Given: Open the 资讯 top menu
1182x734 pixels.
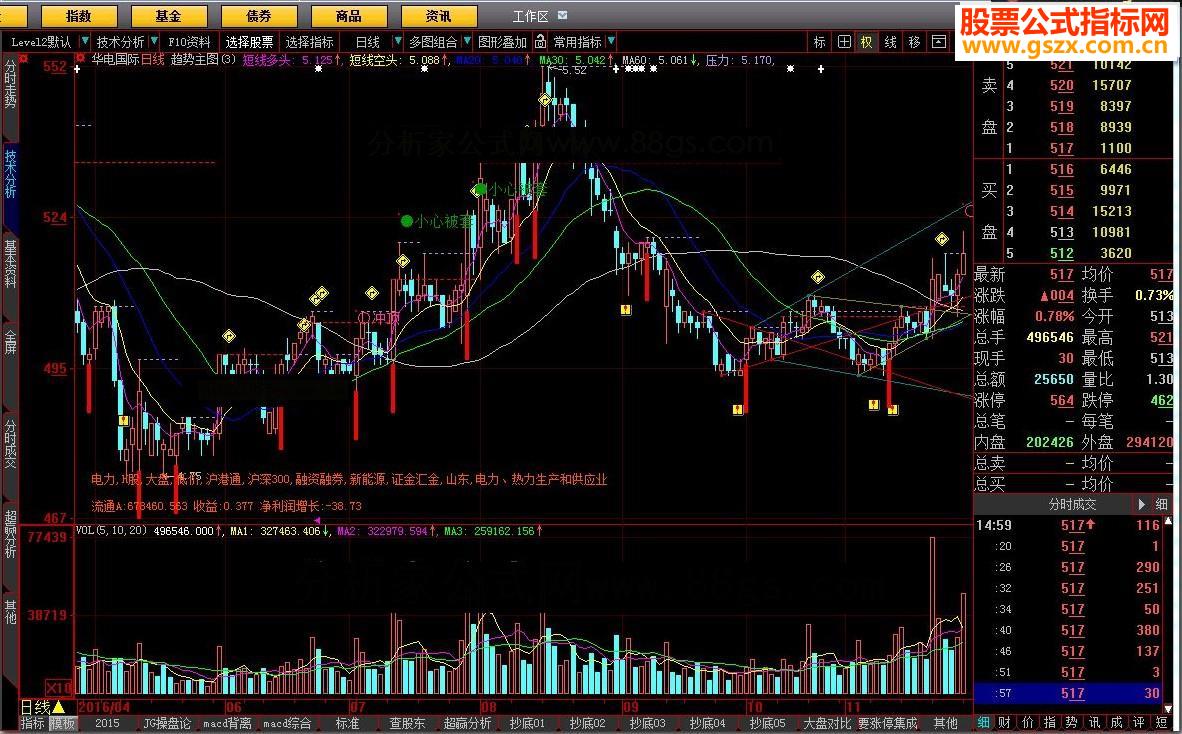Looking at the screenshot, I should 438,16.
